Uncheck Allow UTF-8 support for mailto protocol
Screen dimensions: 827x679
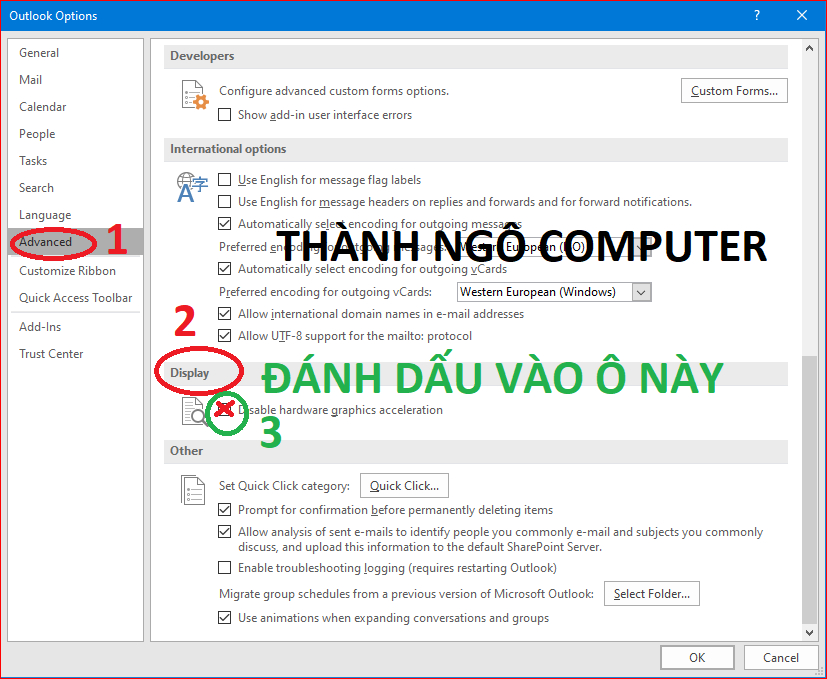pyautogui.click(x=225, y=336)
